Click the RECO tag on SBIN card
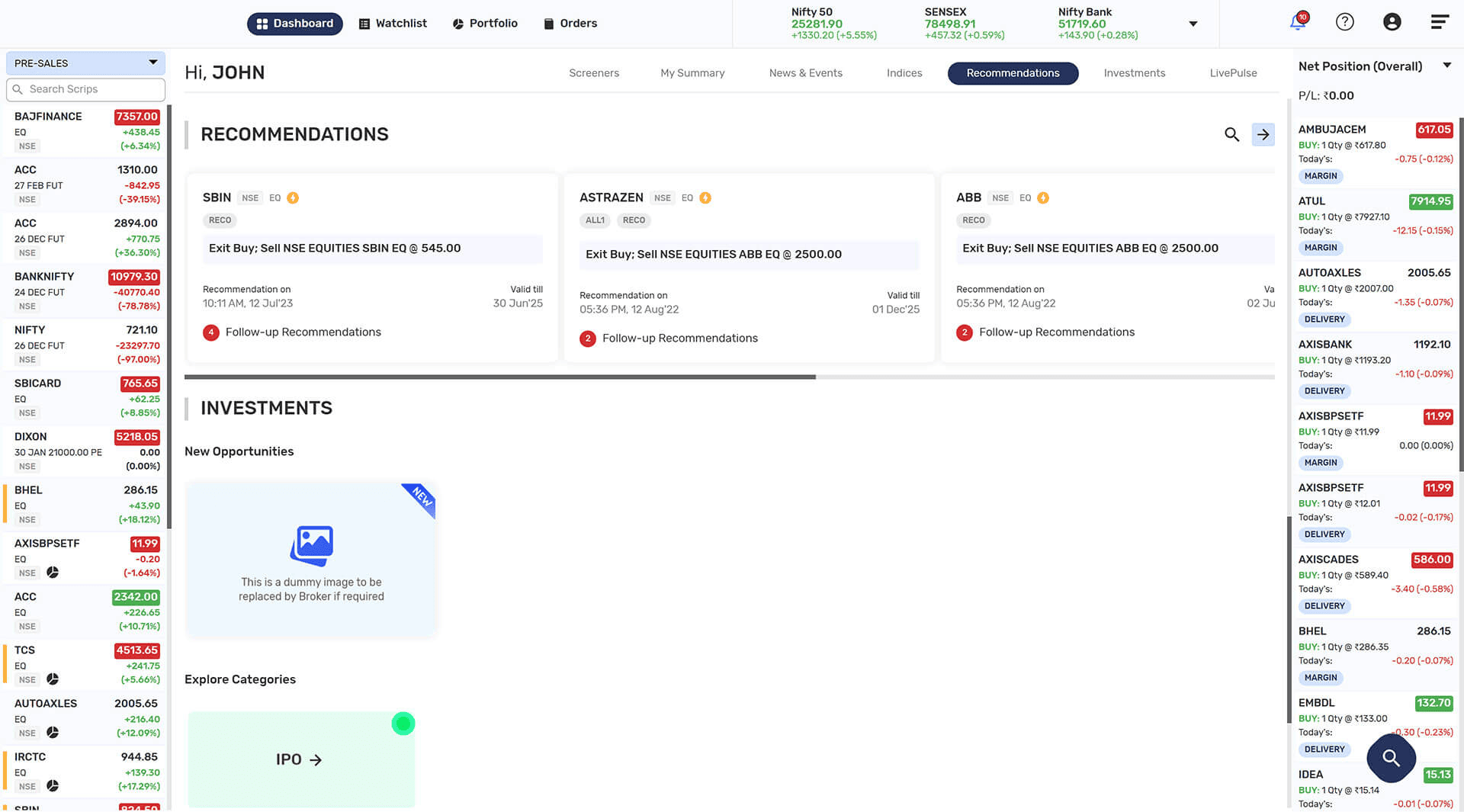 (x=220, y=220)
